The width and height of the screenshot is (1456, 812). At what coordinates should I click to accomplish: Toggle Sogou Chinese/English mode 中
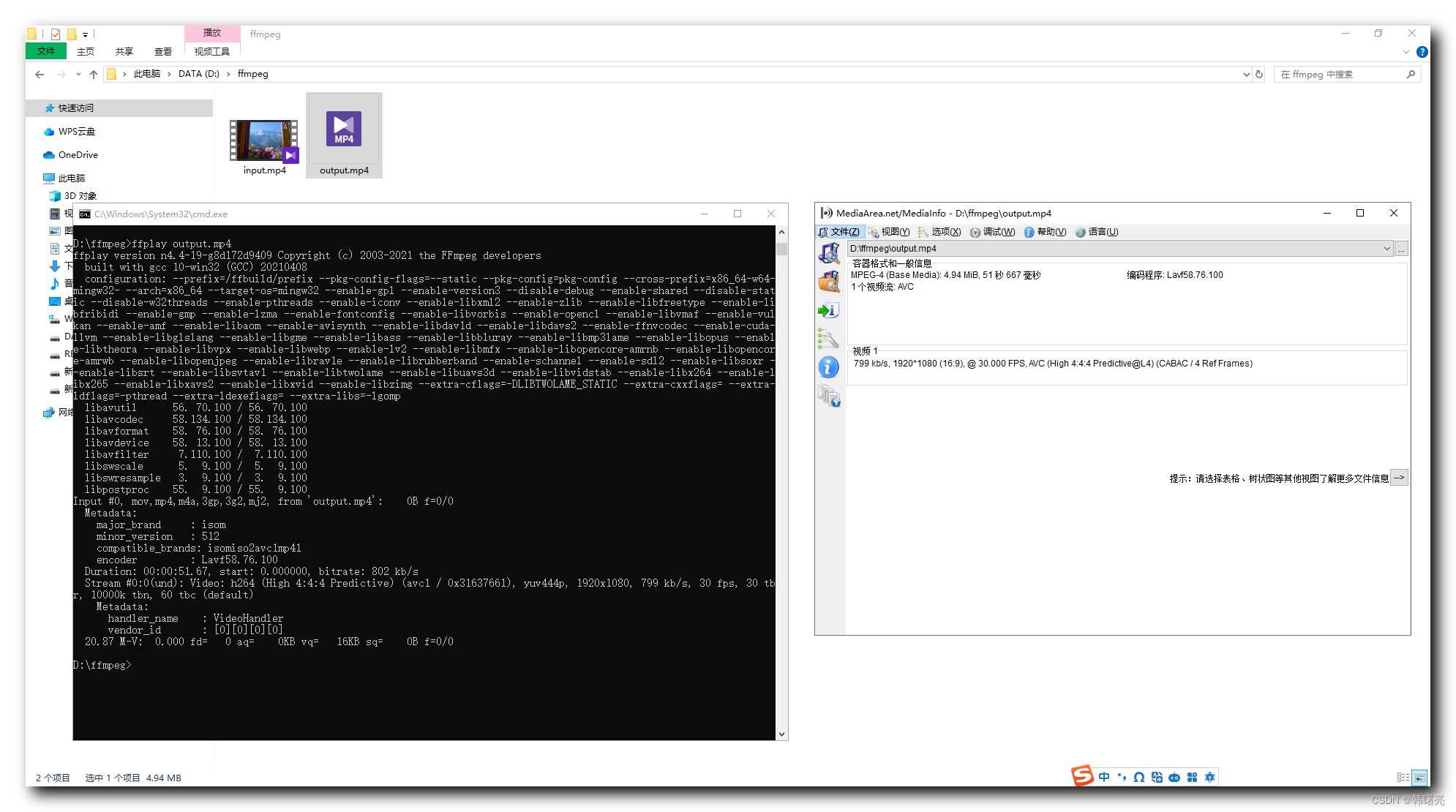[1104, 777]
